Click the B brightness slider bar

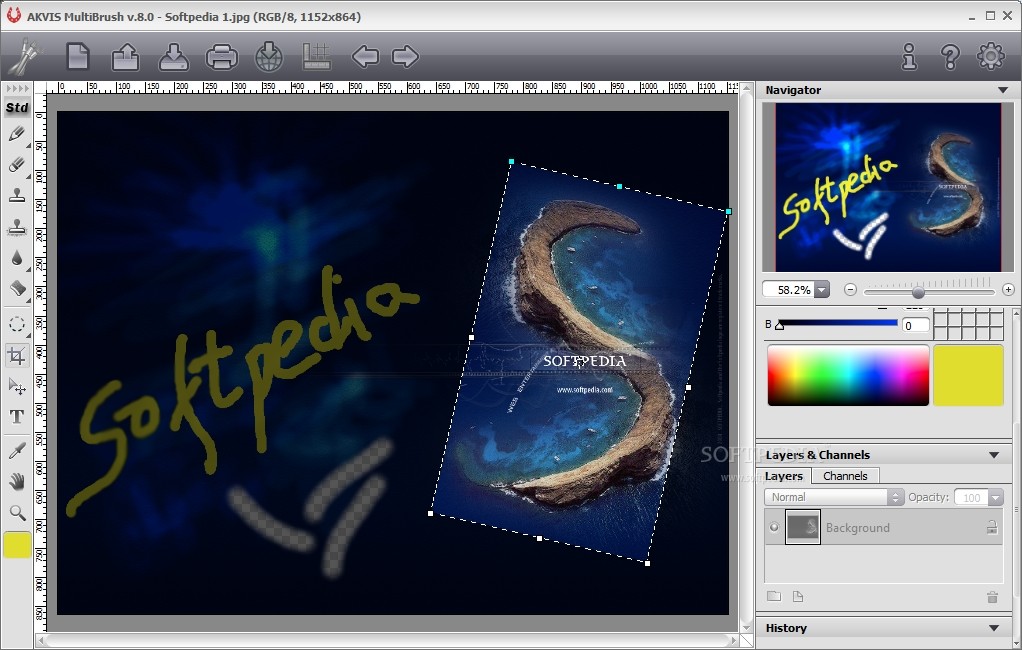(x=838, y=323)
